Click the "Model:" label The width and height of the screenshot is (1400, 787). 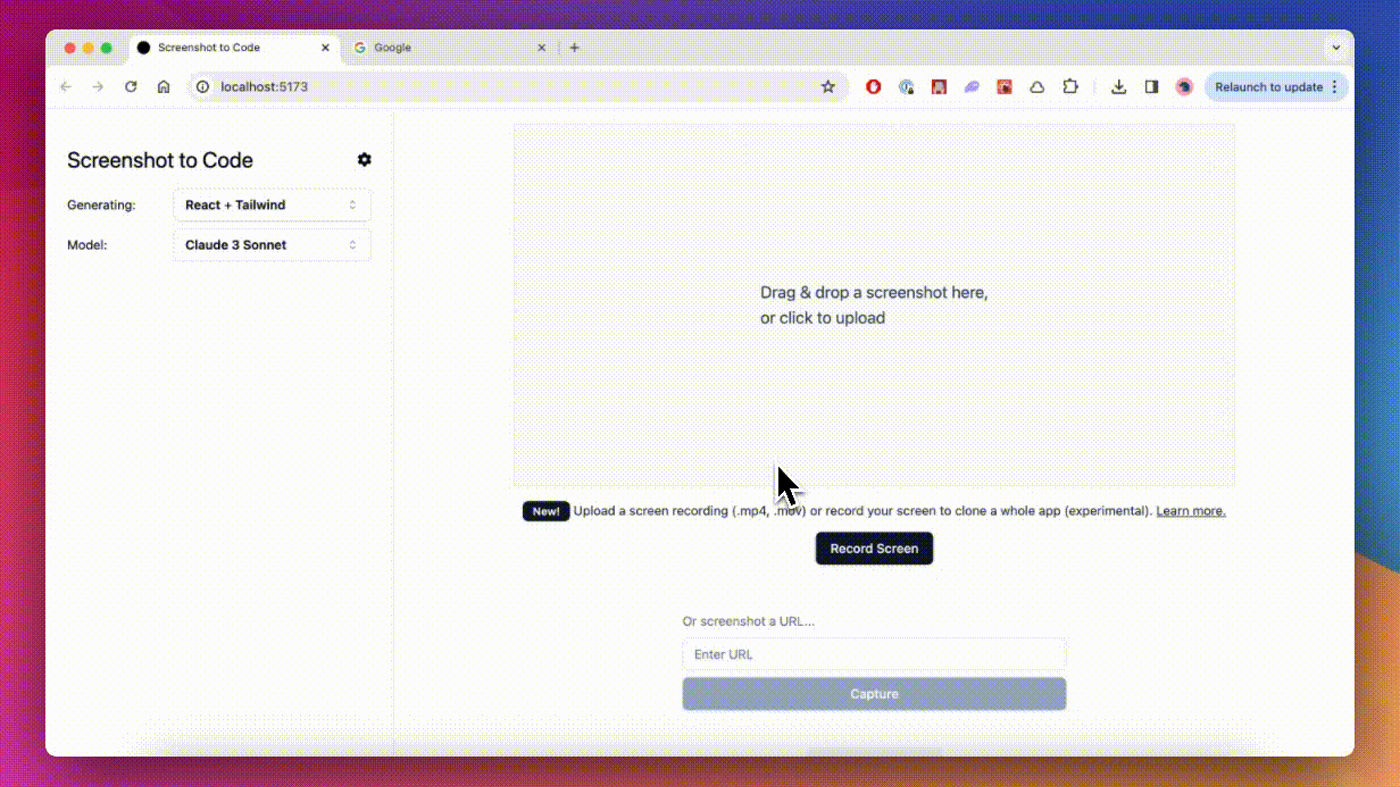(x=87, y=245)
